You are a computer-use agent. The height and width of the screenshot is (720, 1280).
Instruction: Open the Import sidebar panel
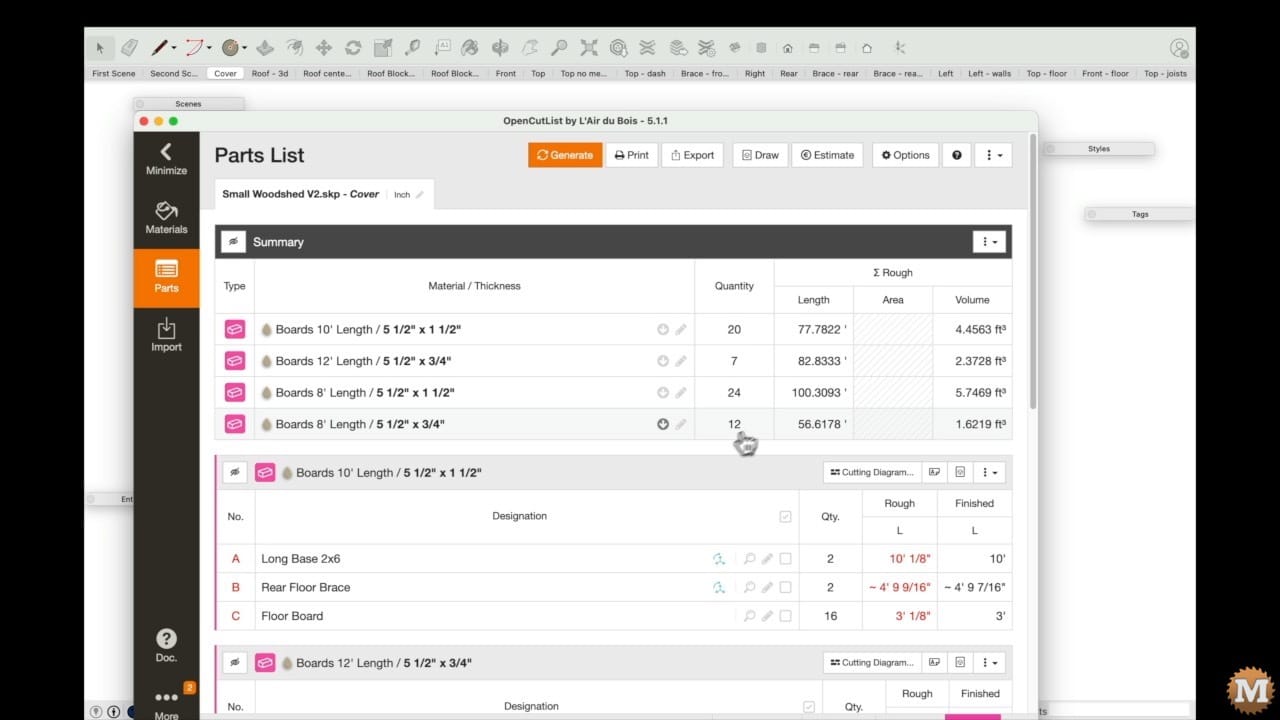[166, 335]
